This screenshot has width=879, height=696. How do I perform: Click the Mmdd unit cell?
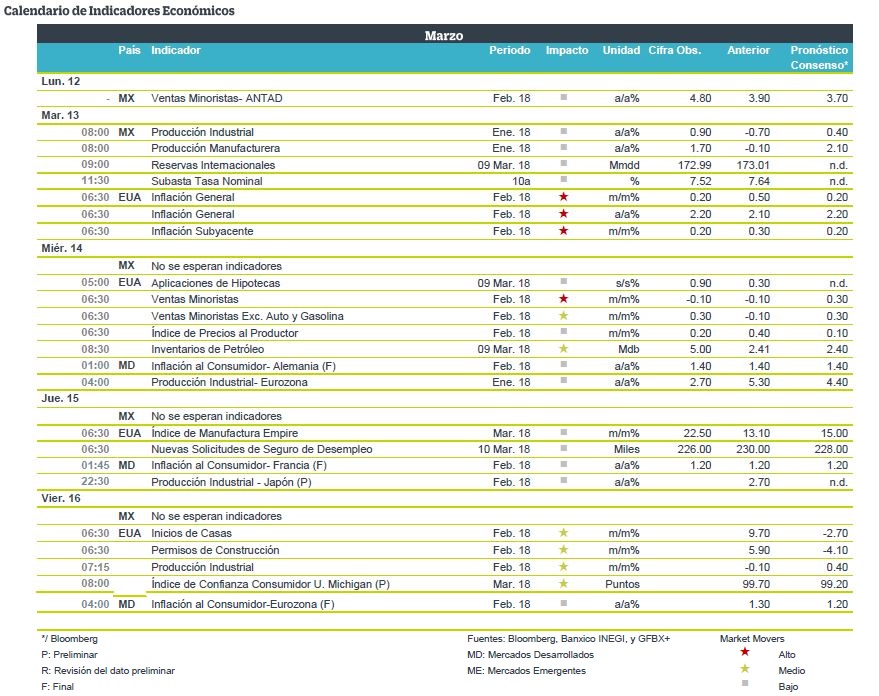[x=624, y=165]
